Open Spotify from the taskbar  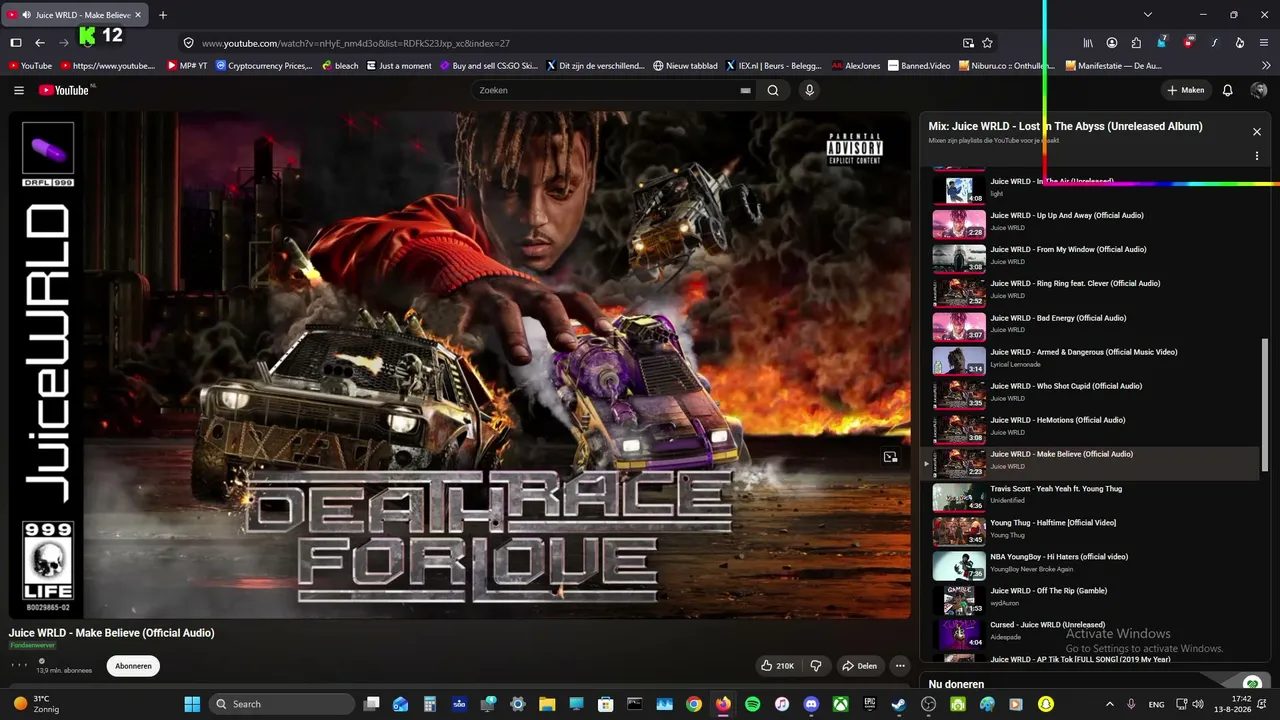pyautogui.click(x=752, y=704)
